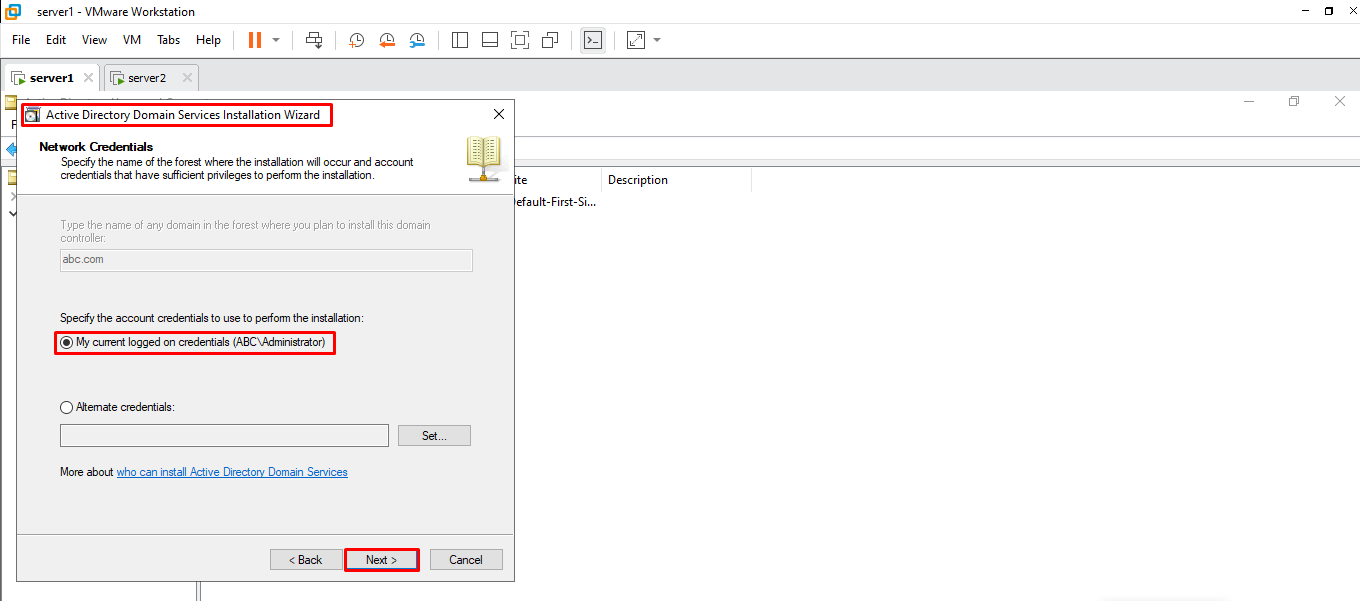Click the abc.com domain name field
1360x601 pixels.
266,260
